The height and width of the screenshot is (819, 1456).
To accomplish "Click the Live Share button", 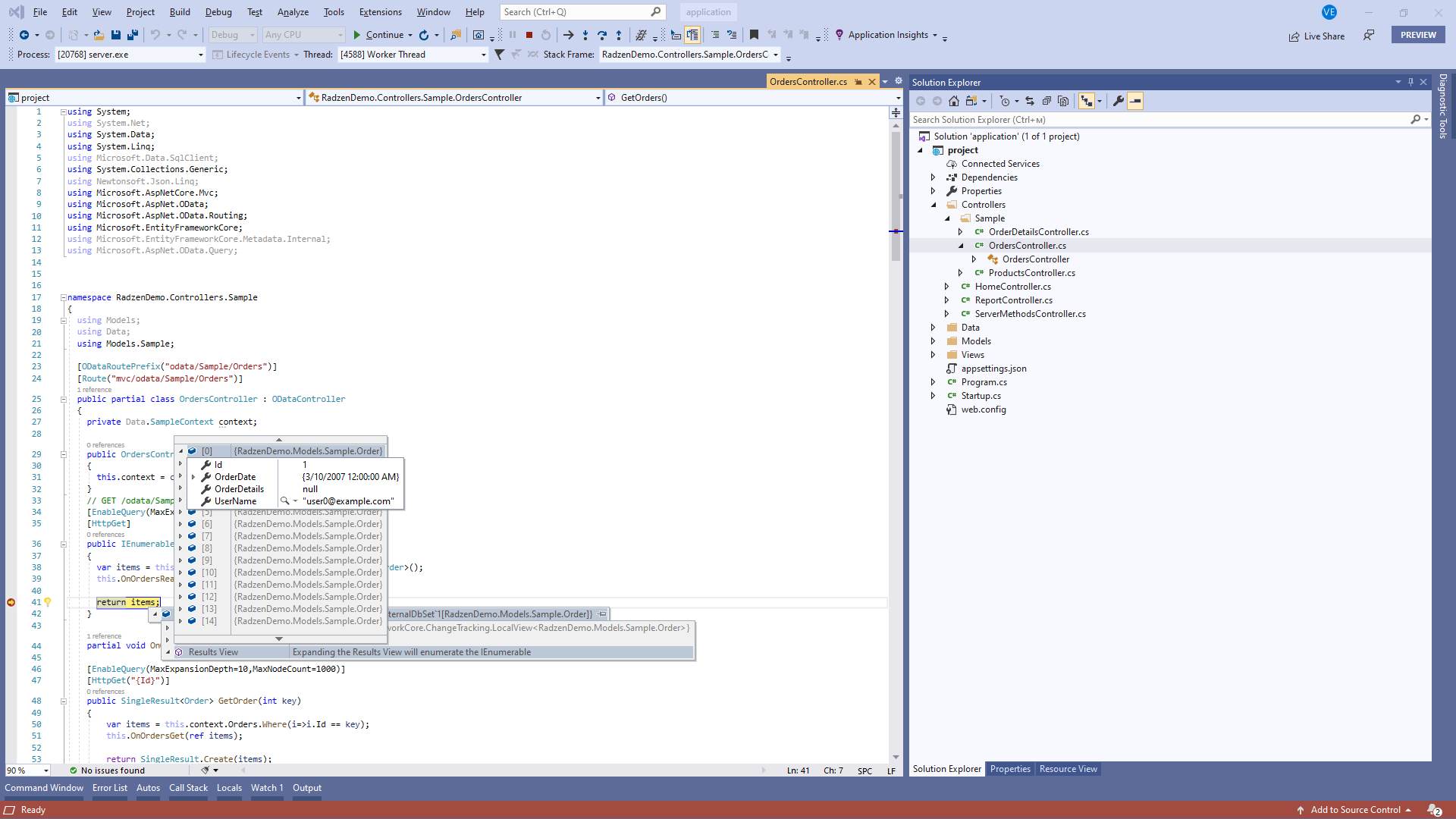I will pyautogui.click(x=1316, y=36).
